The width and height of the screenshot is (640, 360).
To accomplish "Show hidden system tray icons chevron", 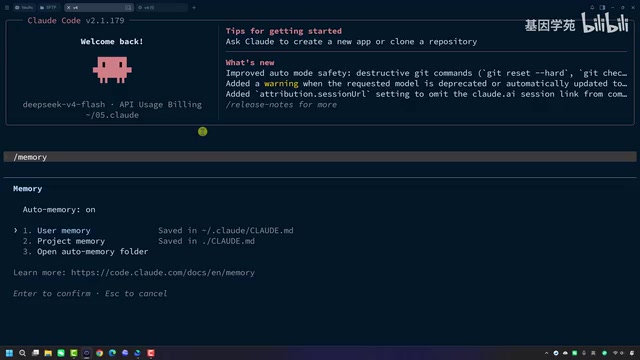I will tap(547, 353).
